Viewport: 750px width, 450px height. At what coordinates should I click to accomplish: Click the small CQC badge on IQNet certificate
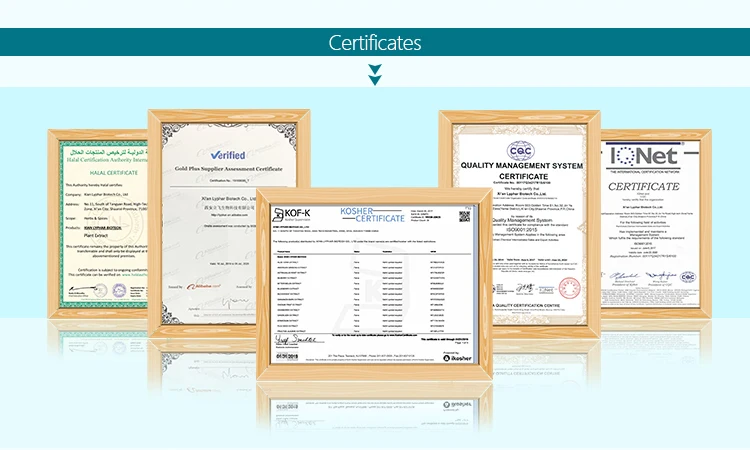(688, 277)
